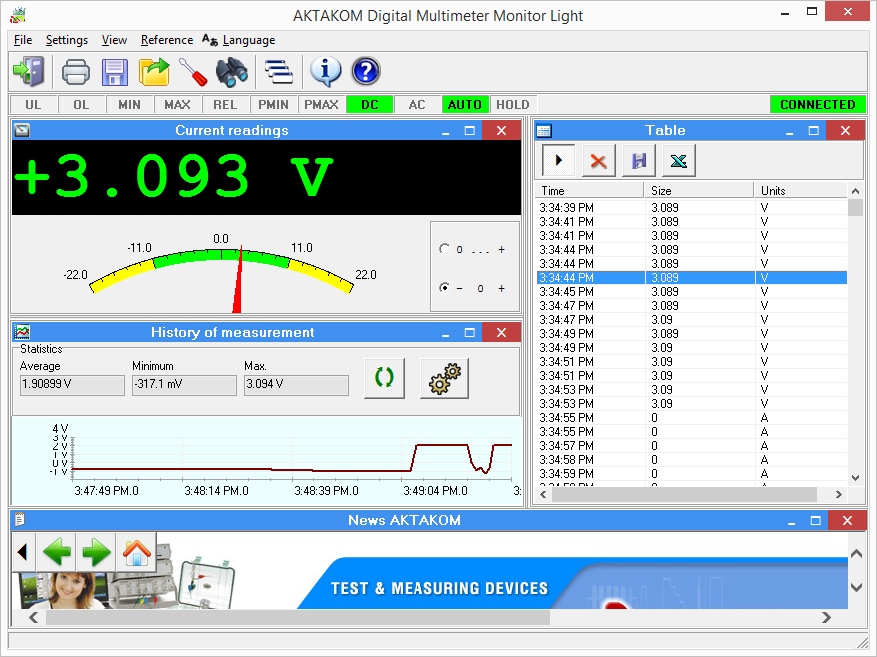Click the Time column header in Table
This screenshot has width=877, height=657.
click(x=590, y=191)
